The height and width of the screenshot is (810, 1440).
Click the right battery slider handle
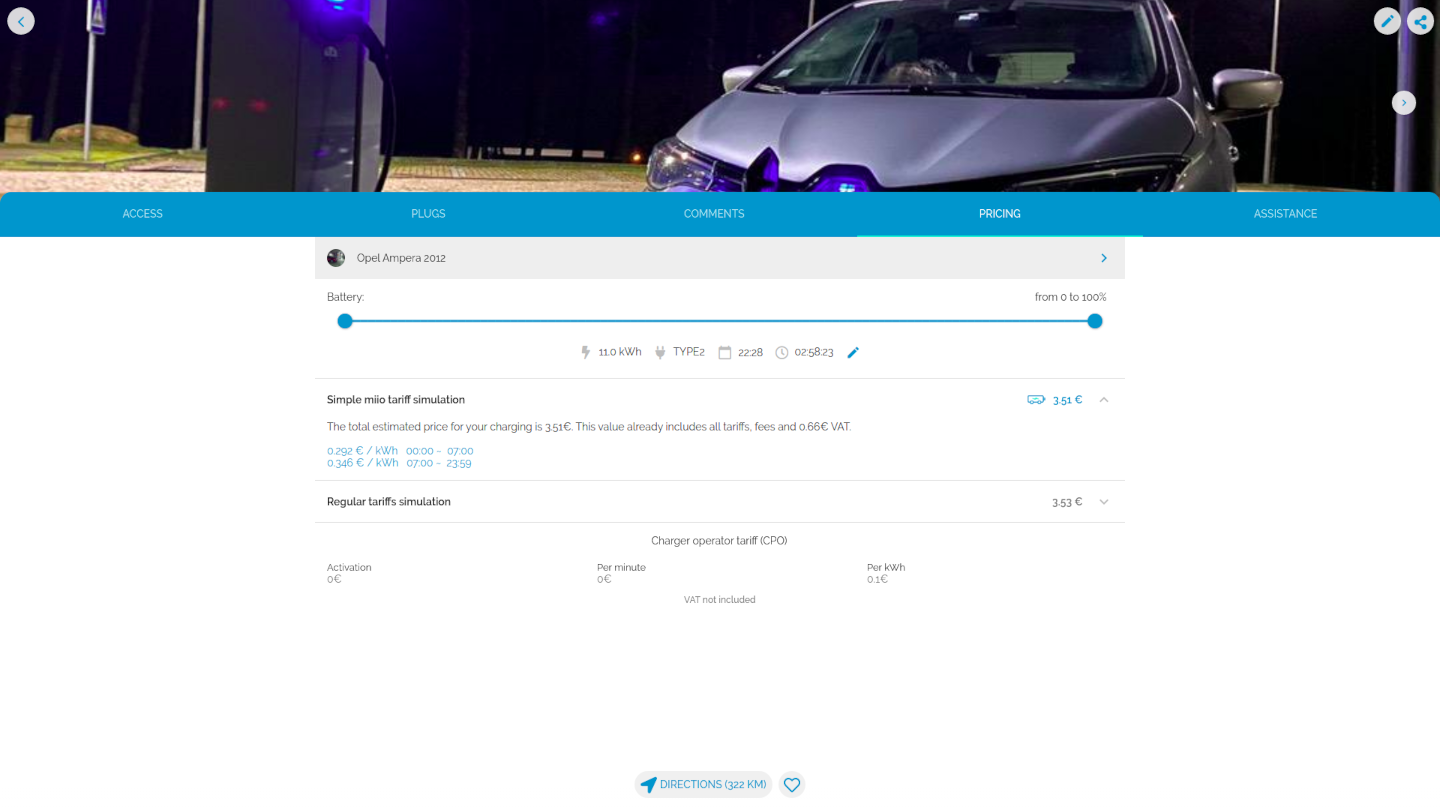tap(1095, 321)
